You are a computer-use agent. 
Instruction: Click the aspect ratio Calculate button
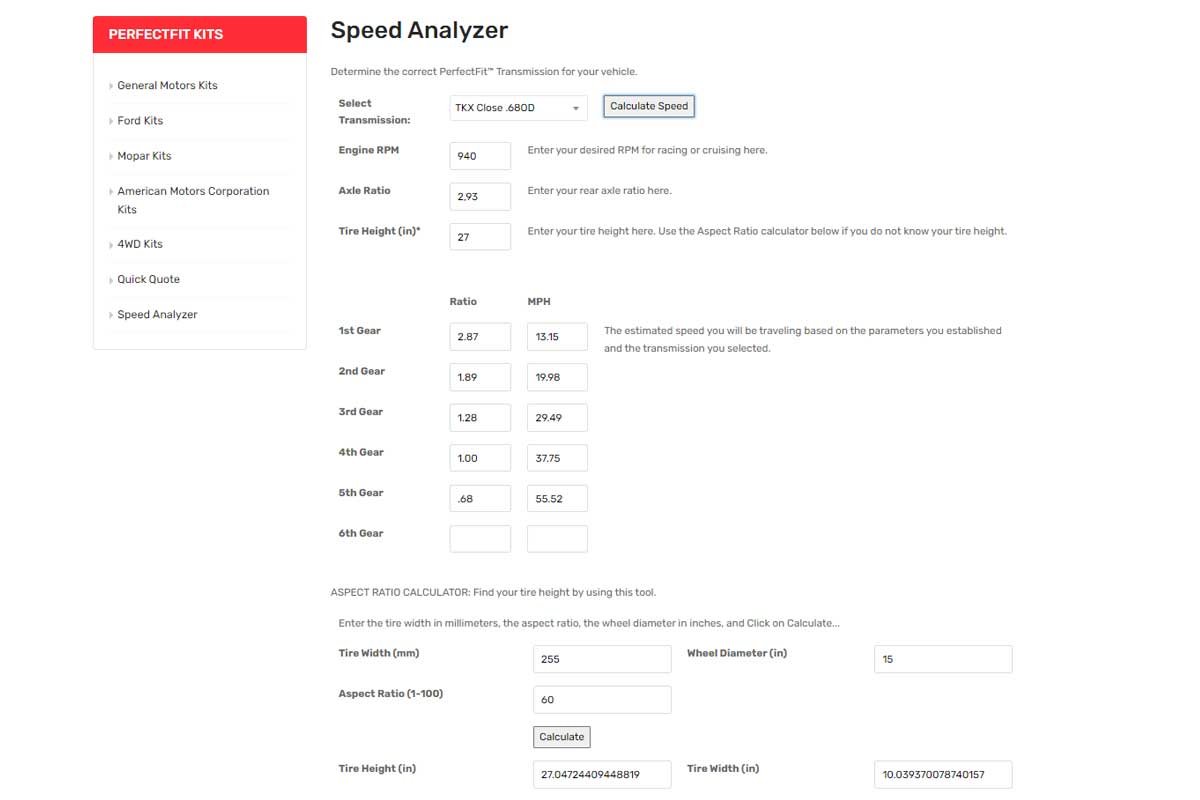coord(561,737)
